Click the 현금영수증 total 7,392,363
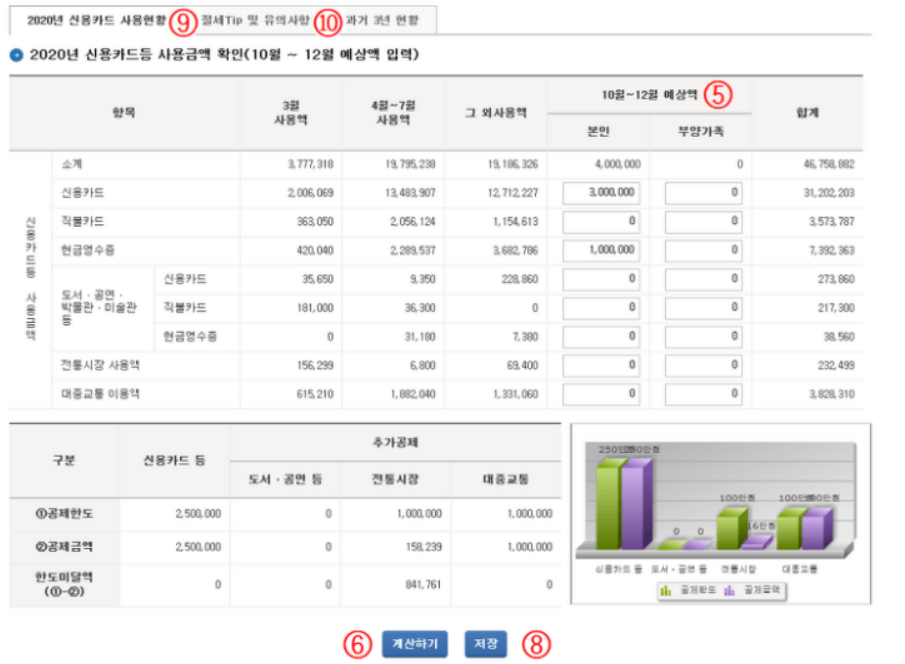Viewport: 905px width, 664px height. 831,251
